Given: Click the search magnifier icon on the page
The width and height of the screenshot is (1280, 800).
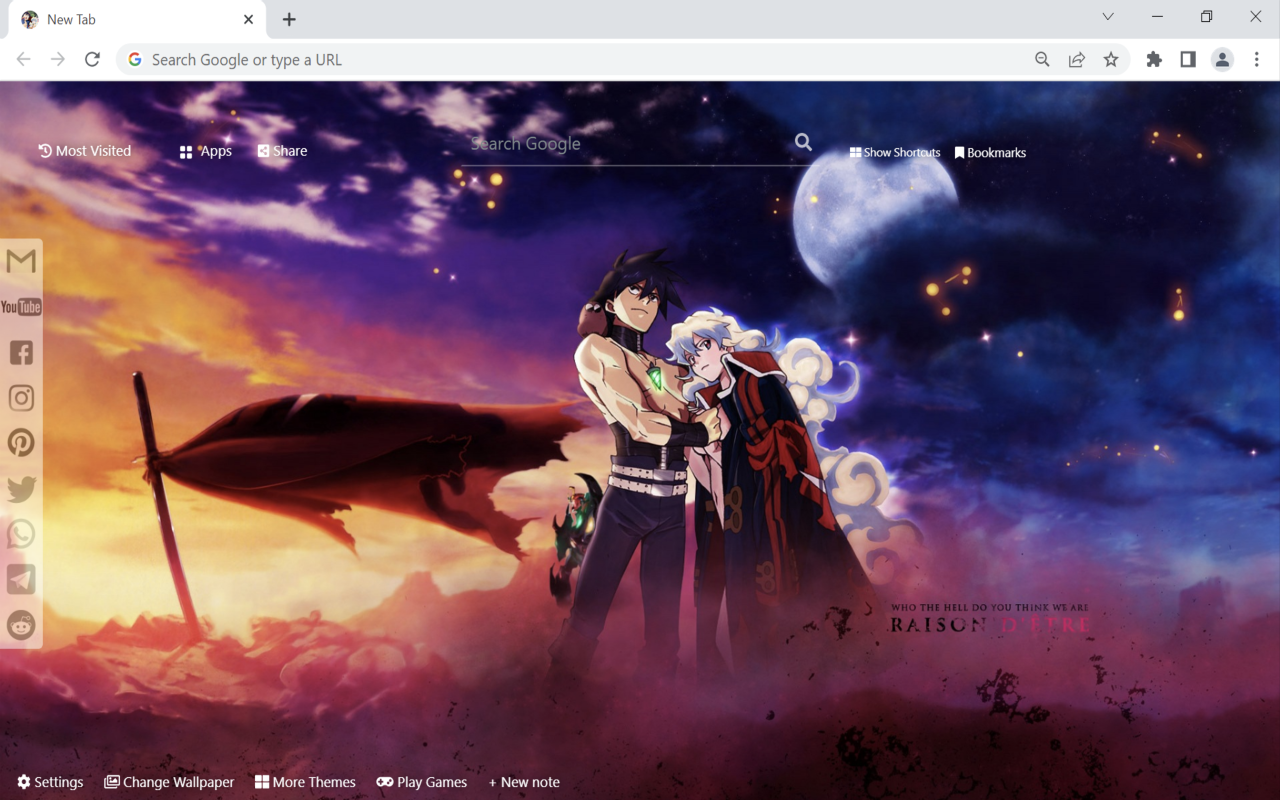Looking at the screenshot, I should 803,143.
